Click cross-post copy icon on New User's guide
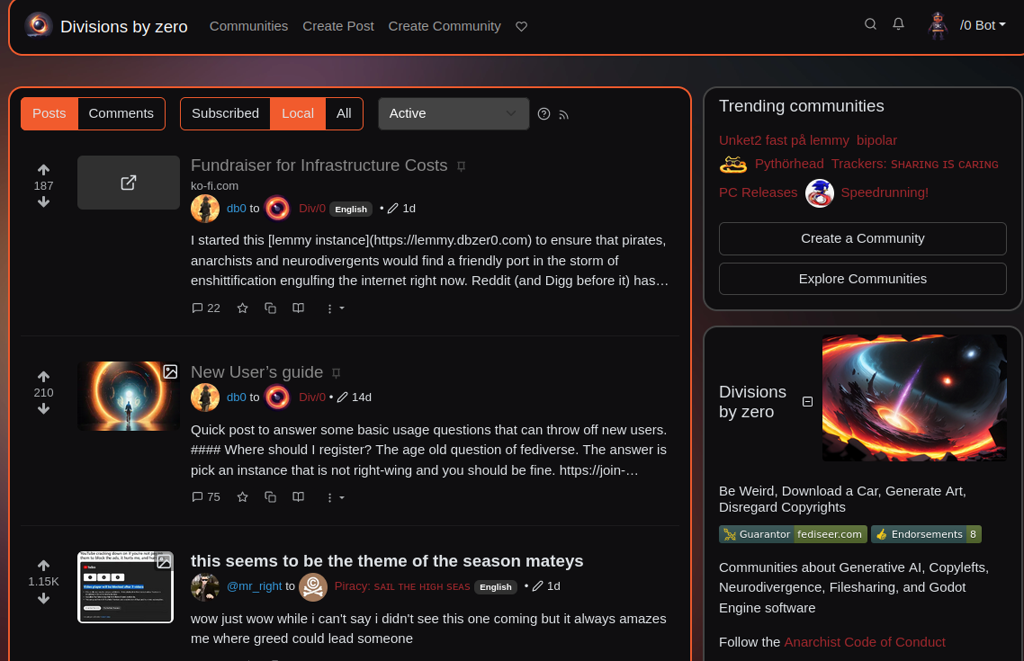This screenshot has width=1024, height=661. tap(270, 497)
